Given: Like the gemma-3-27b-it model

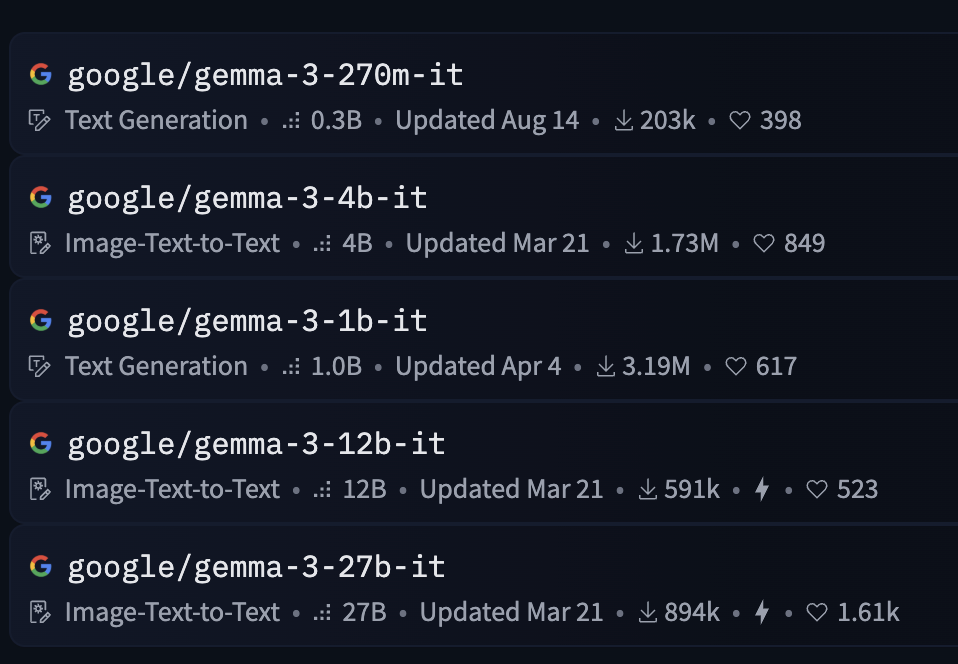Looking at the screenshot, I should point(817,612).
